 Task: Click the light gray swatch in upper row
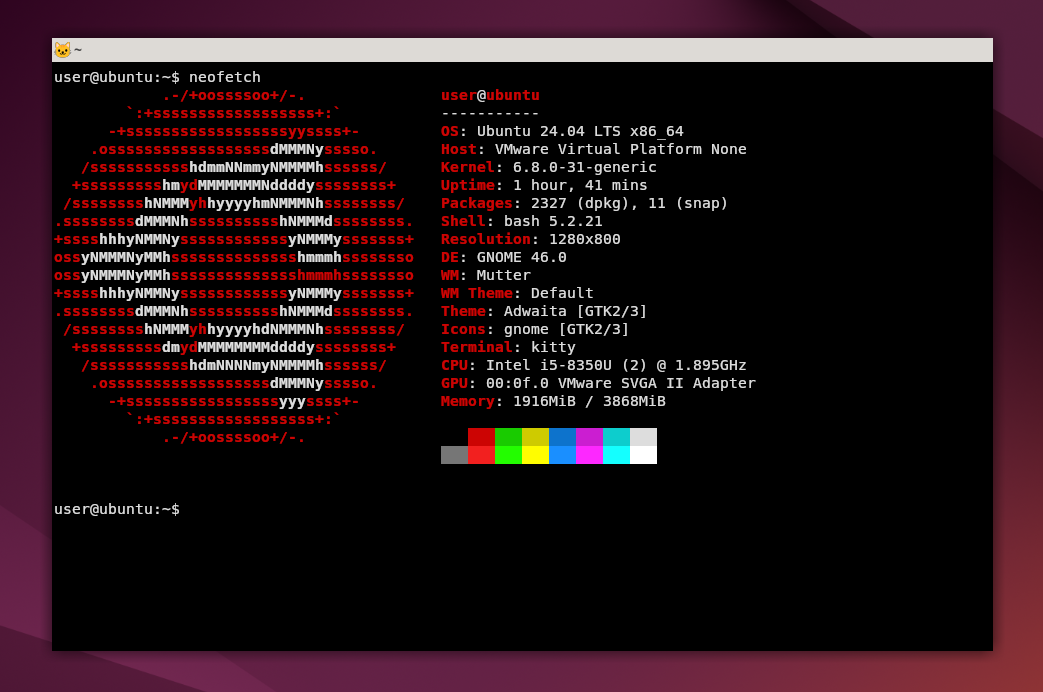(643, 437)
